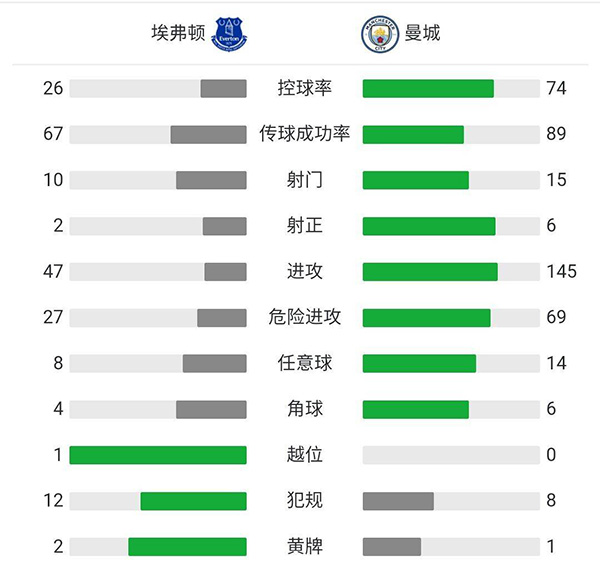Screen dimensions: 600x566
Task: Click the 危险进攻 stat label
Action: pos(304,318)
